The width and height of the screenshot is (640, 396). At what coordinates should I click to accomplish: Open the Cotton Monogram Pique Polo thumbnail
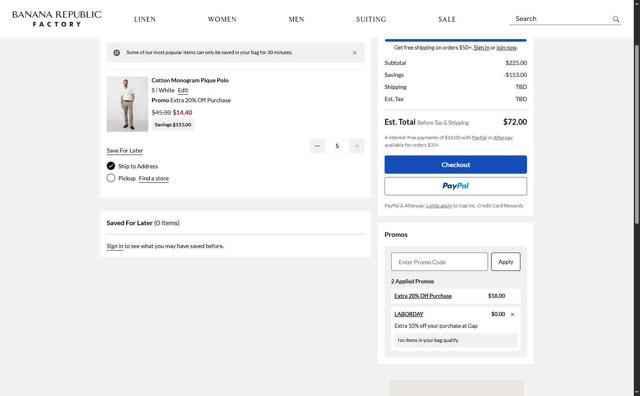click(127, 104)
